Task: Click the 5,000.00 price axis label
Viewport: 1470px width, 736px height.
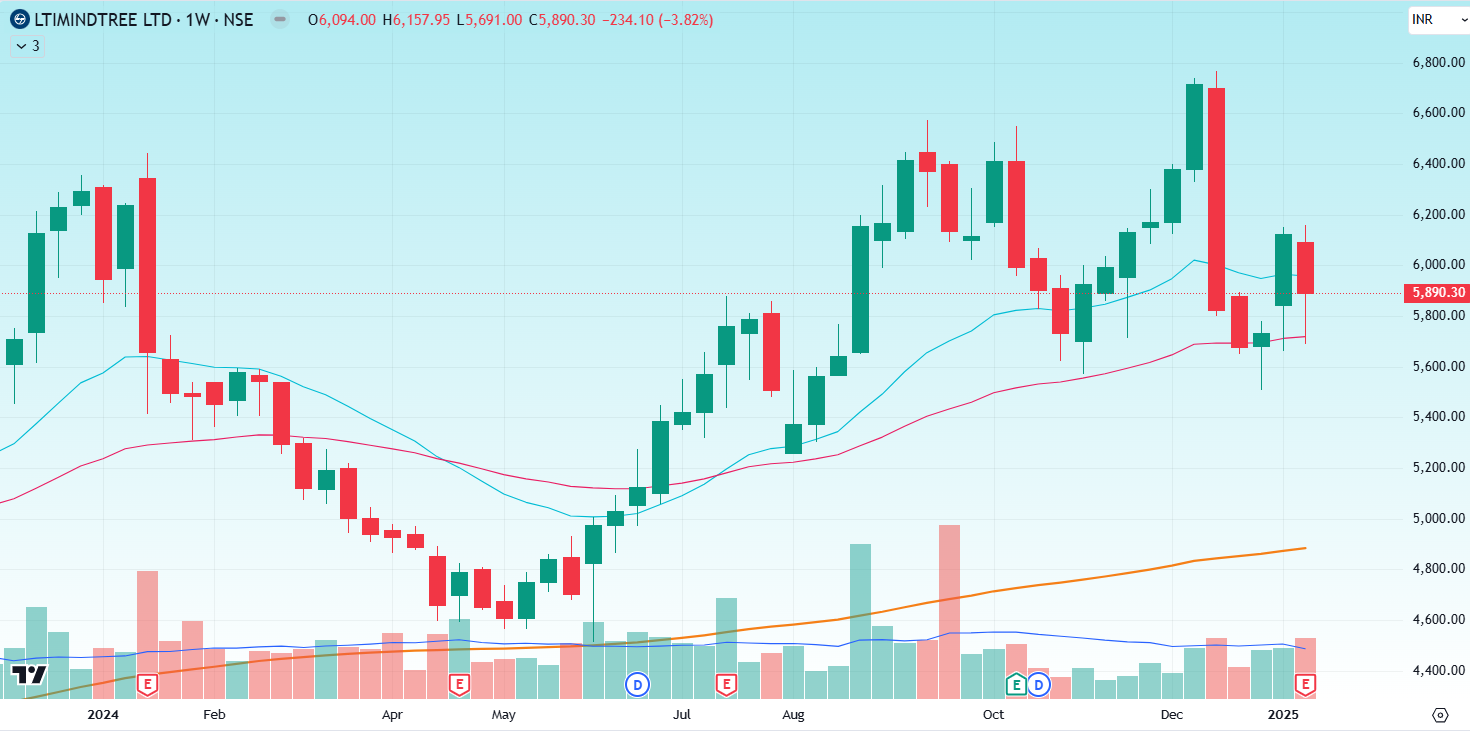Action: pyautogui.click(x=1437, y=518)
